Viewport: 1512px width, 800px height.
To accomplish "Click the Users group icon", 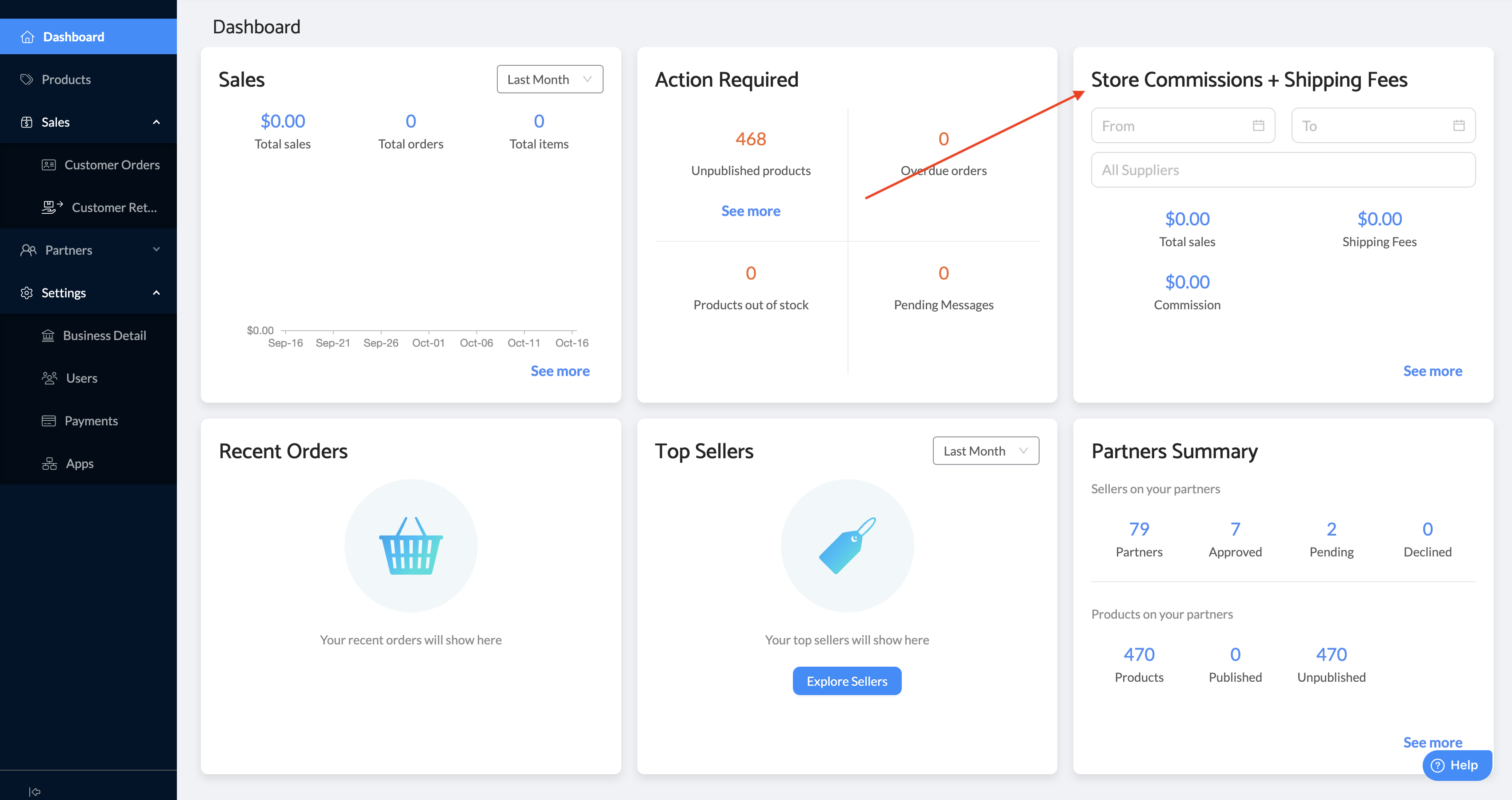I will (x=49, y=378).
